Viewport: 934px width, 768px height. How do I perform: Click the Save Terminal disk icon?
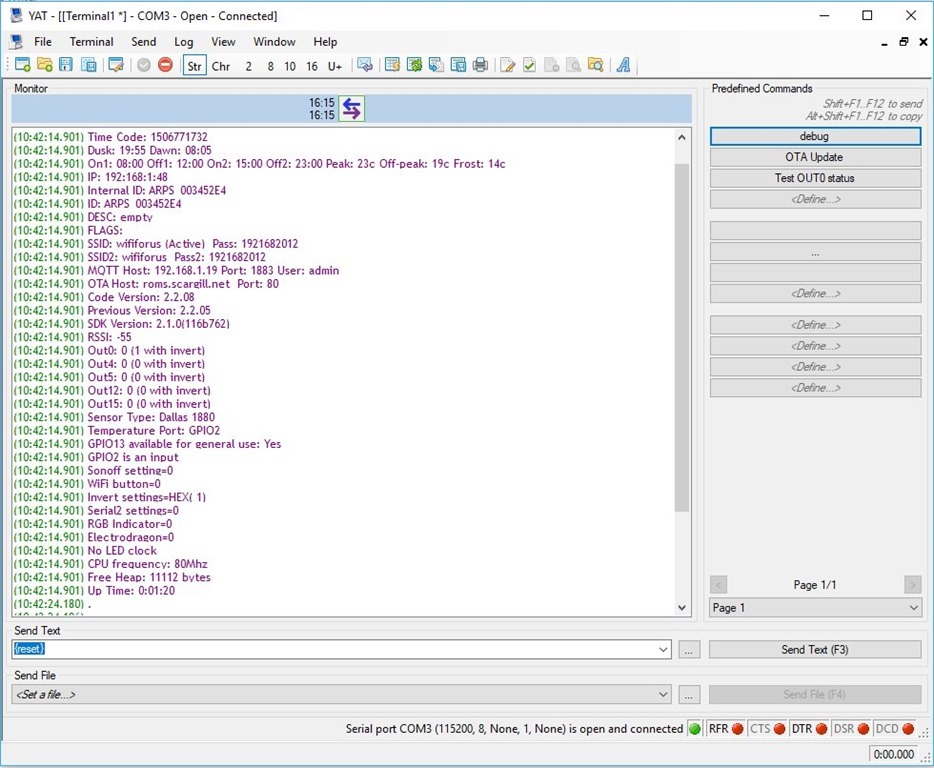click(66, 65)
